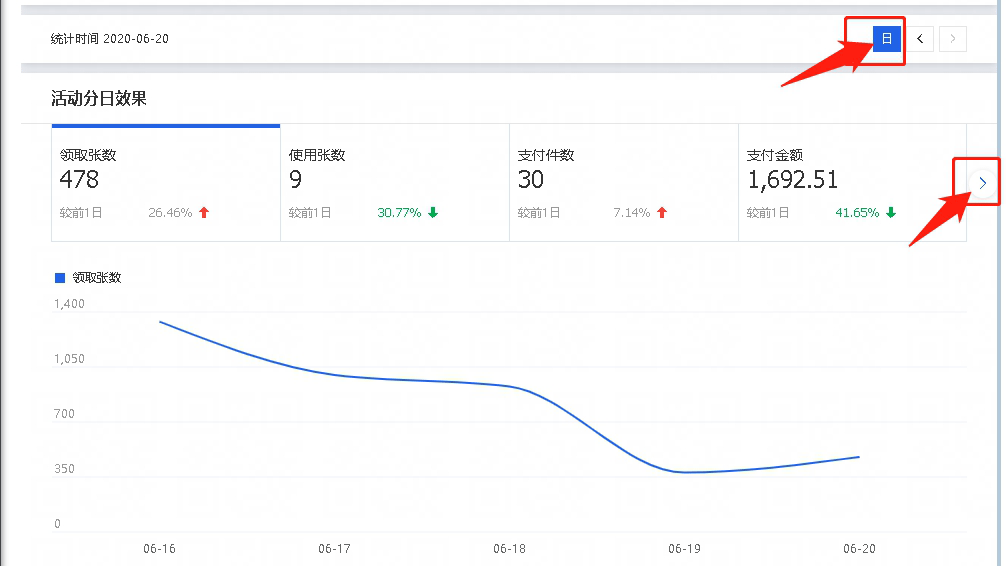1006x566 pixels.
Task: Click the red up arrow beside 7.14%
Action: [662, 213]
